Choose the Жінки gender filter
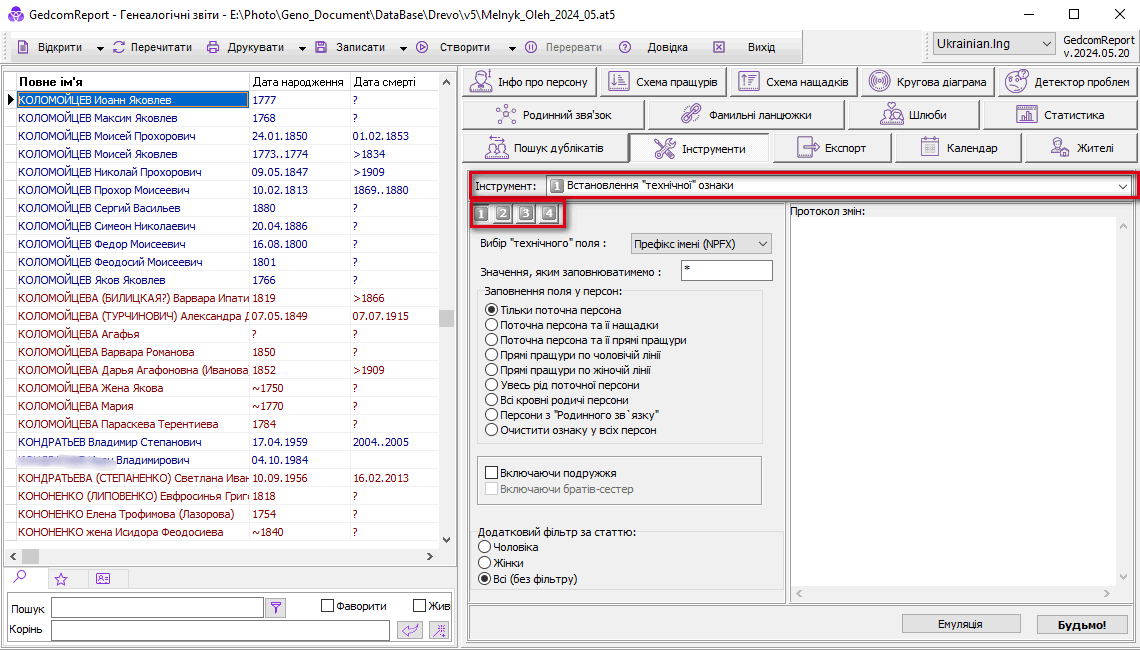 click(x=485, y=563)
